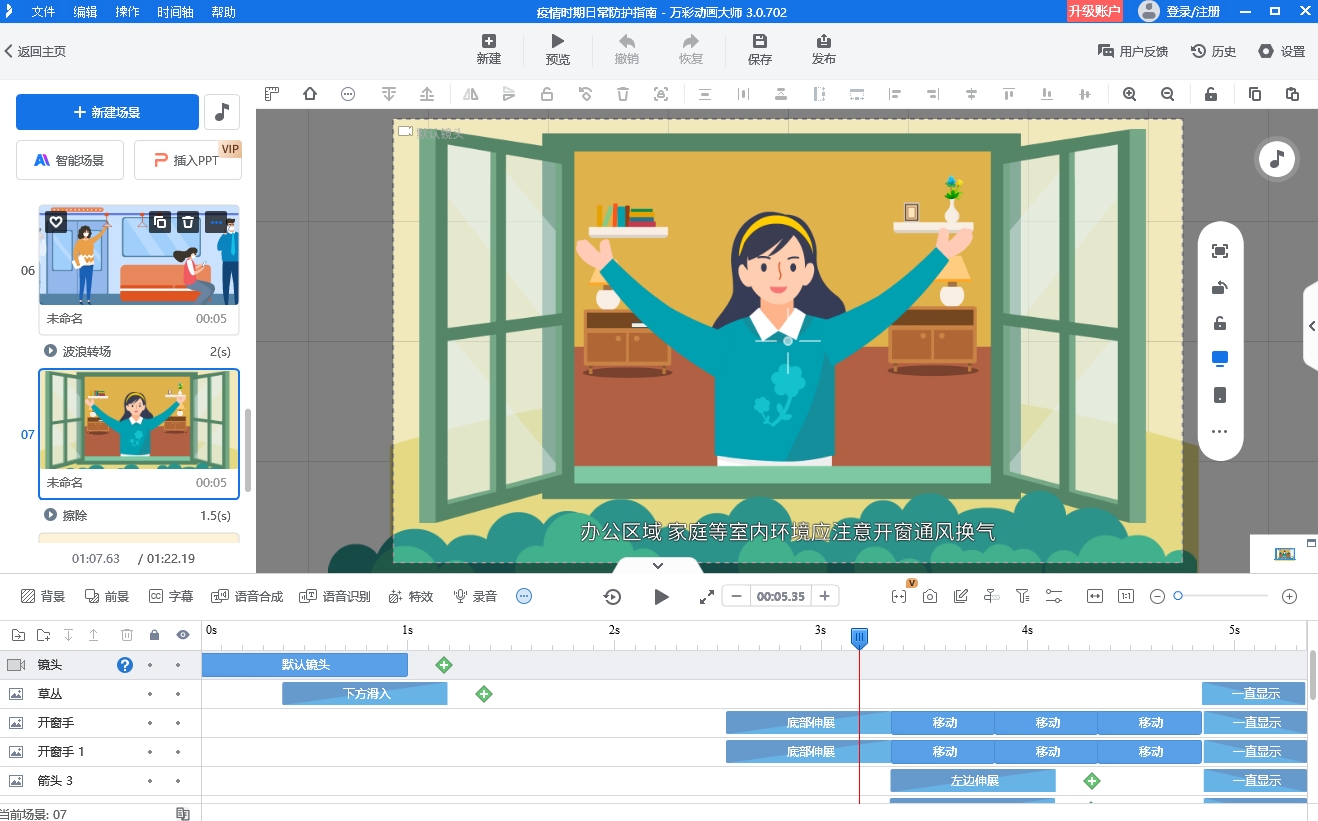This screenshot has width=1318, height=821.
Task: Click the 新建场景 button
Action: 106,112
